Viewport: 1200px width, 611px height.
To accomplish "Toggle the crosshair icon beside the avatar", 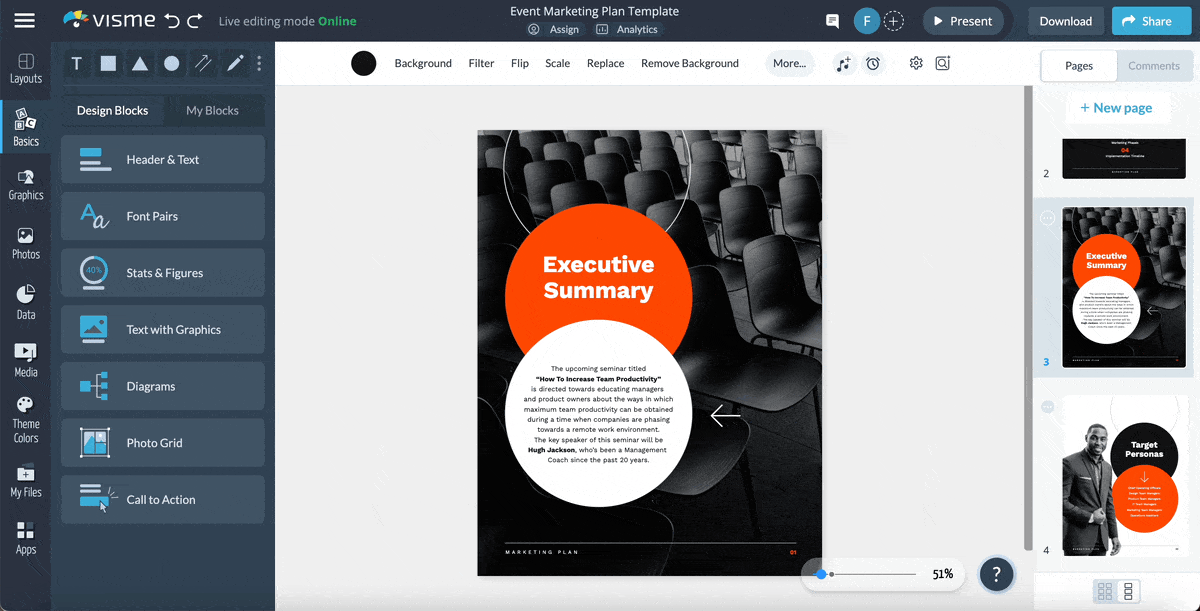I will click(893, 20).
